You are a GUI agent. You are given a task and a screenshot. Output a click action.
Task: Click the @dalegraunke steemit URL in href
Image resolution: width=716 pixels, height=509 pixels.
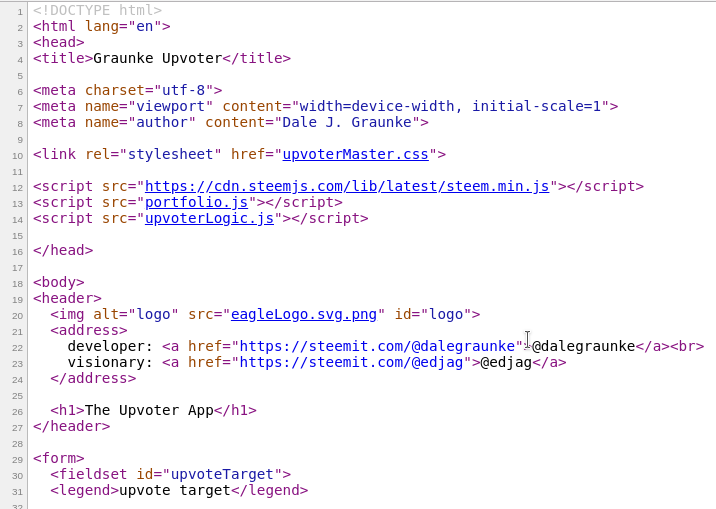tap(377, 346)
